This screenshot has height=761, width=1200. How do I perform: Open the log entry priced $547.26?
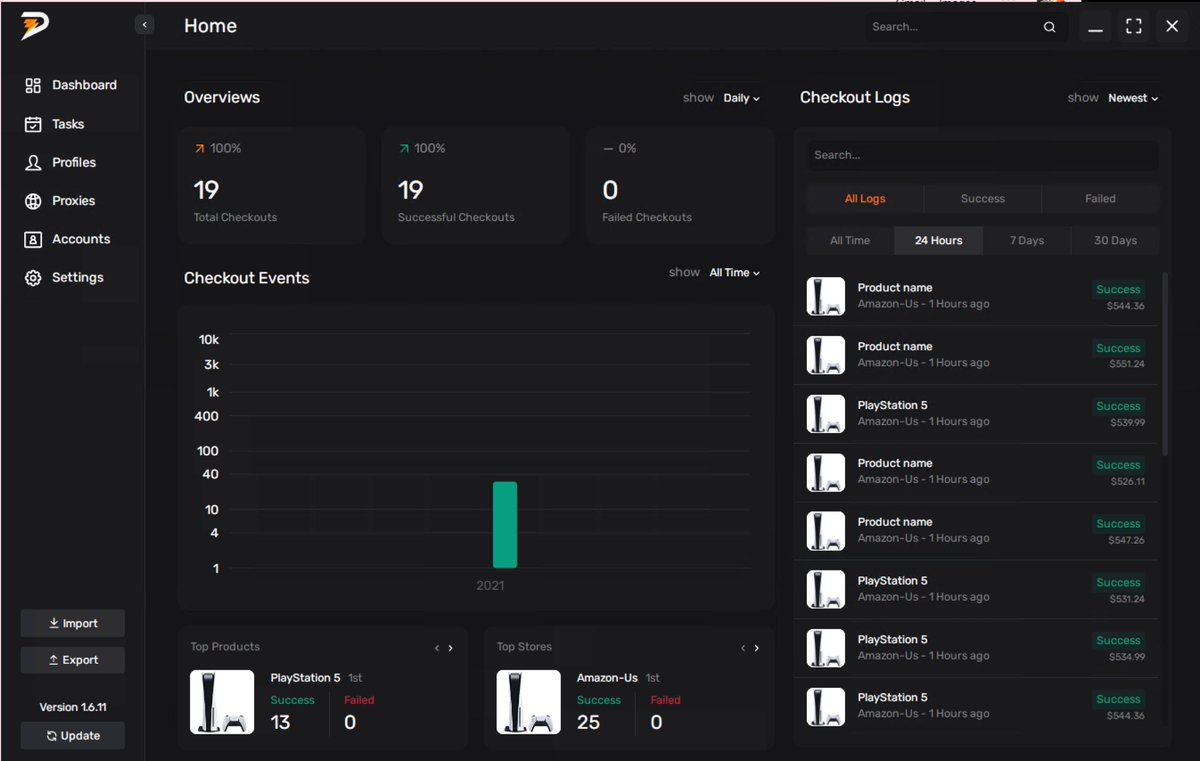point(977,531)
